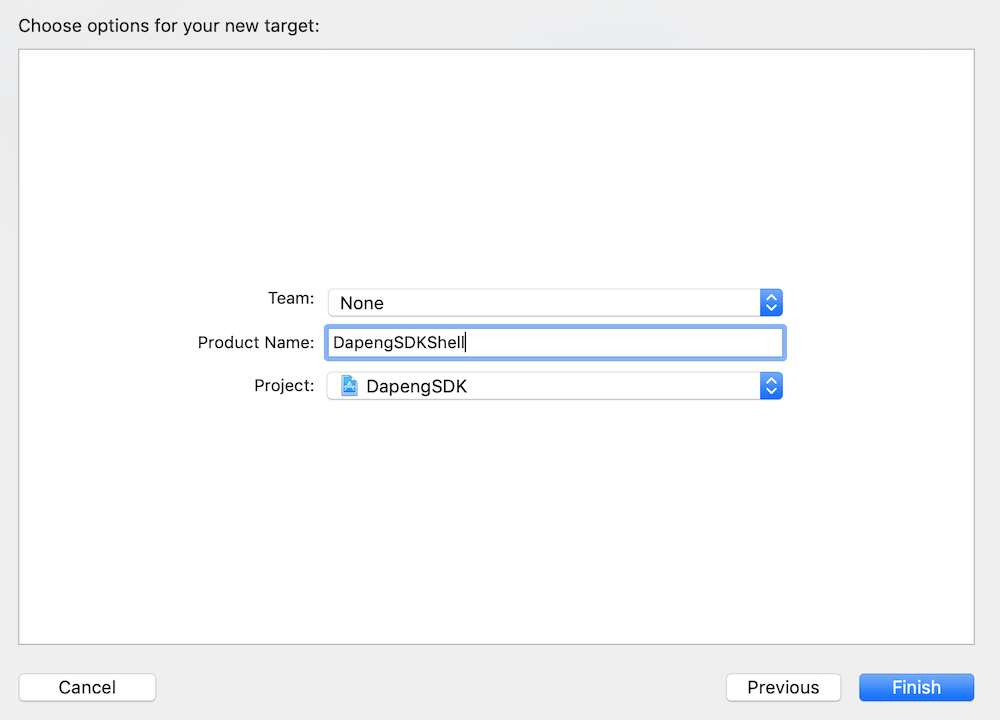Click the double-chevron control next to DapengSDK
The width and height of the screenshot is (1000, 720).
tap(771, 386)
